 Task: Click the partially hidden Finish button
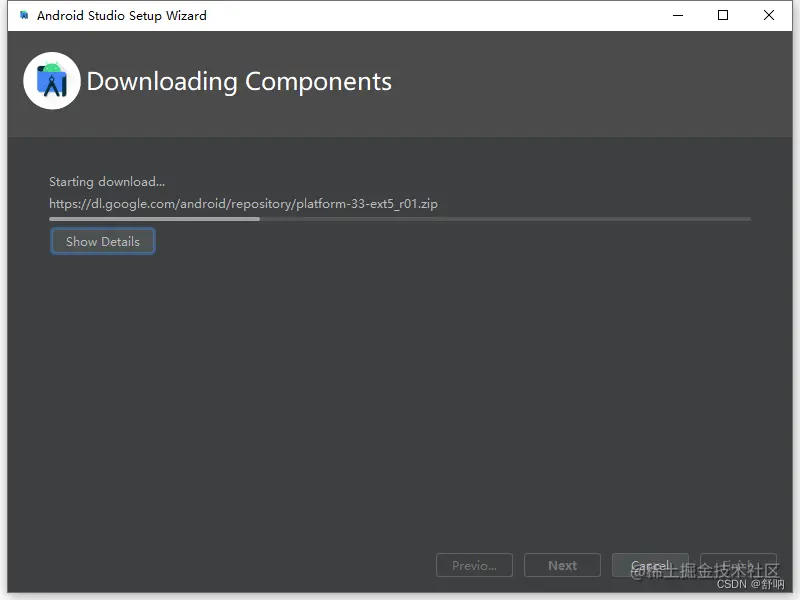tap(738, 565)
